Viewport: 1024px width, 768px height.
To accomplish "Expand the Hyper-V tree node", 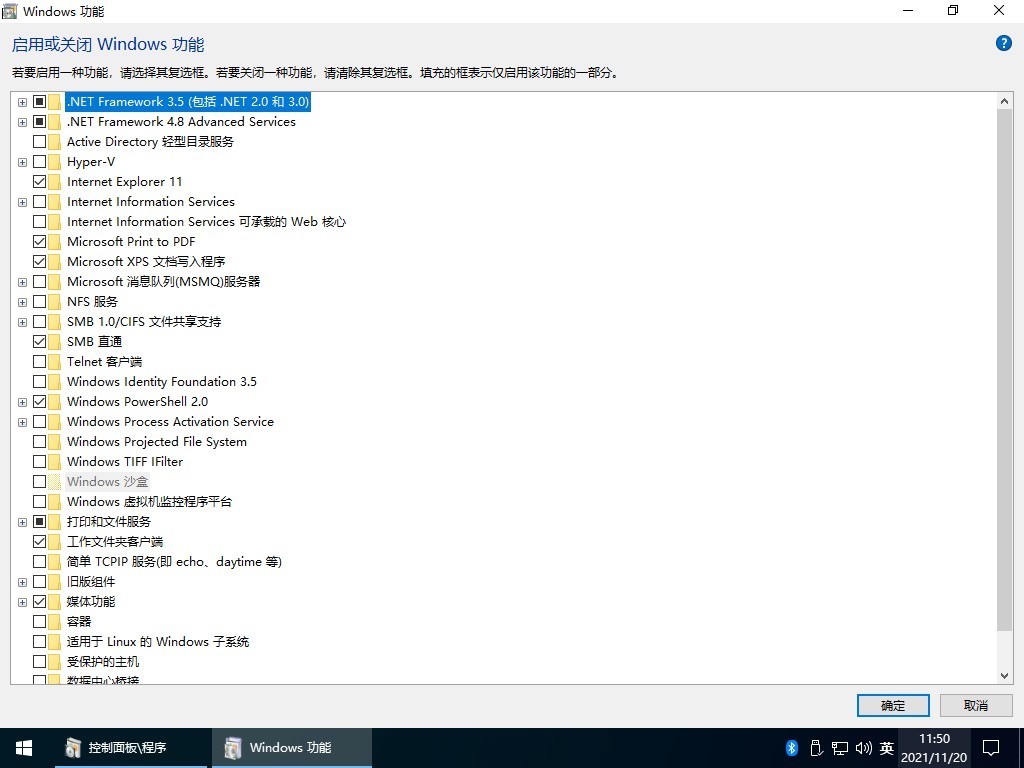I will [x=22, y=161].
